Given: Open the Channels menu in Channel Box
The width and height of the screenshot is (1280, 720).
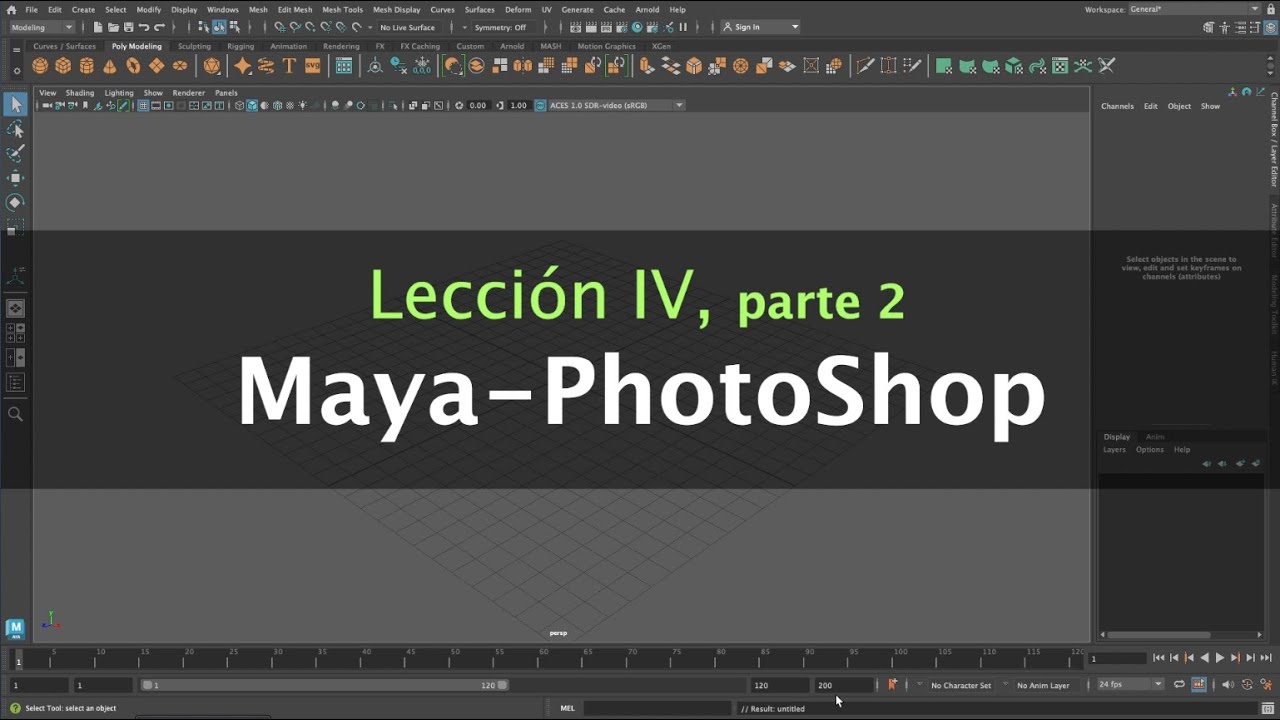Looking at the screenshot, I should pos(1117,106).
